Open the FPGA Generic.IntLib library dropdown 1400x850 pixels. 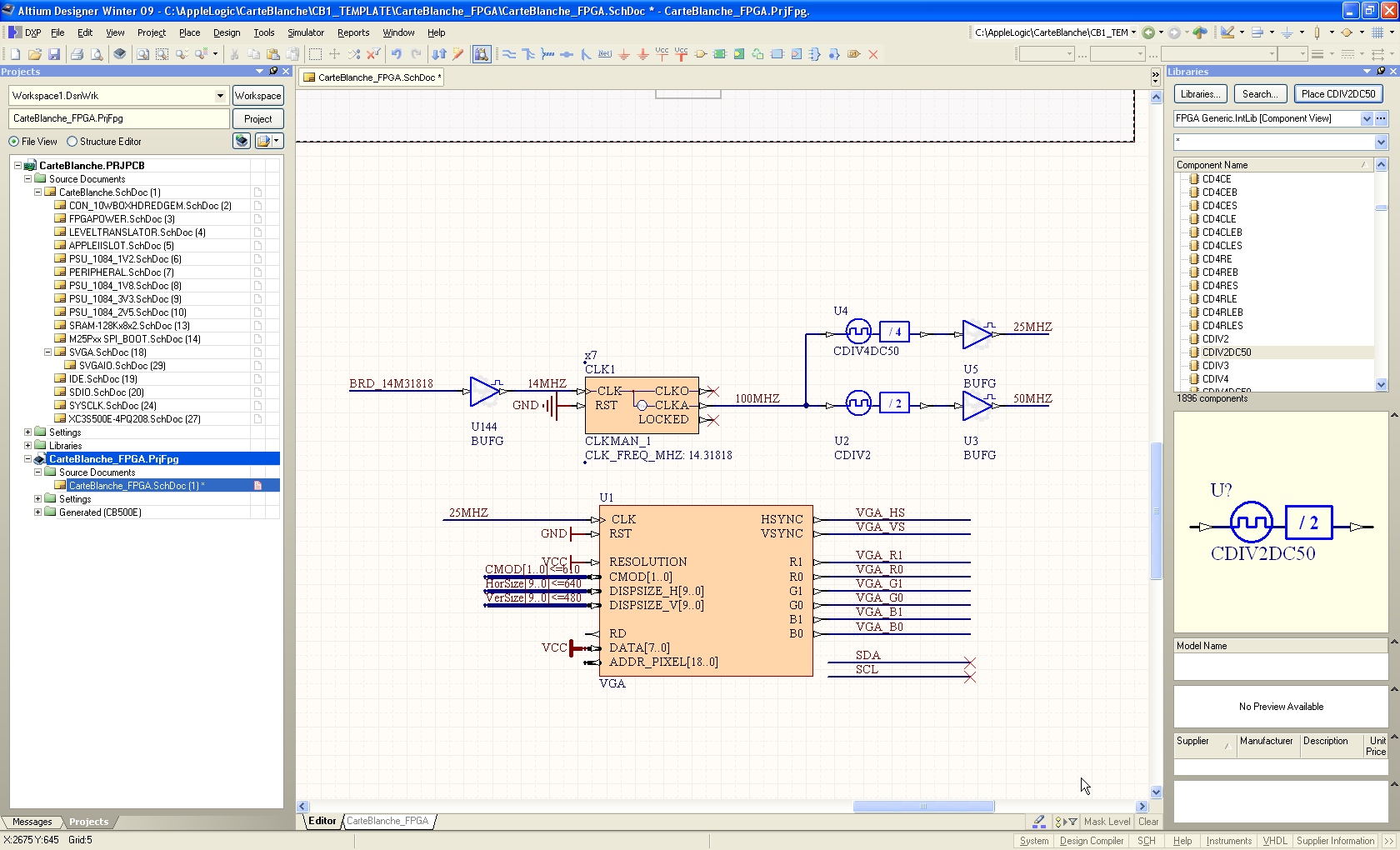[x=1367, y=119]
